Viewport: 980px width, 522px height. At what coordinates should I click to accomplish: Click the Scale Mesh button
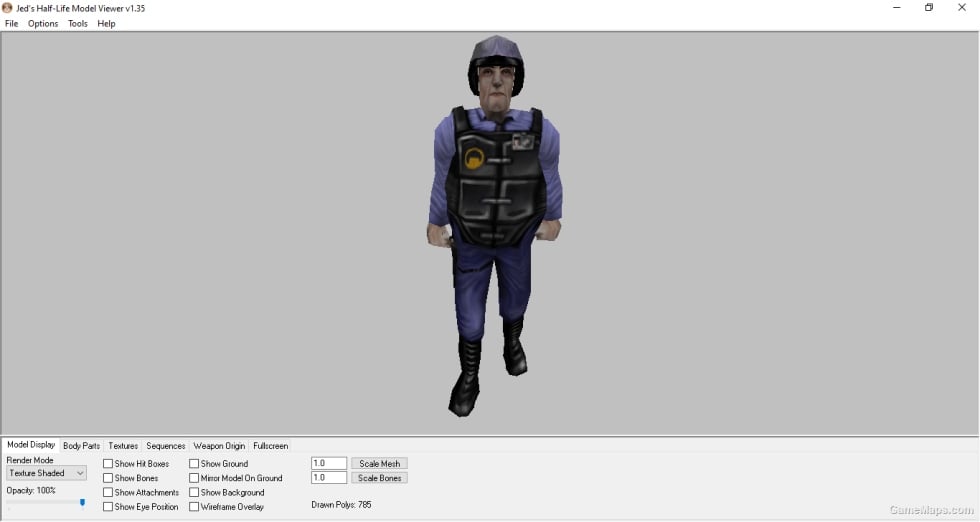pos(379,464)
